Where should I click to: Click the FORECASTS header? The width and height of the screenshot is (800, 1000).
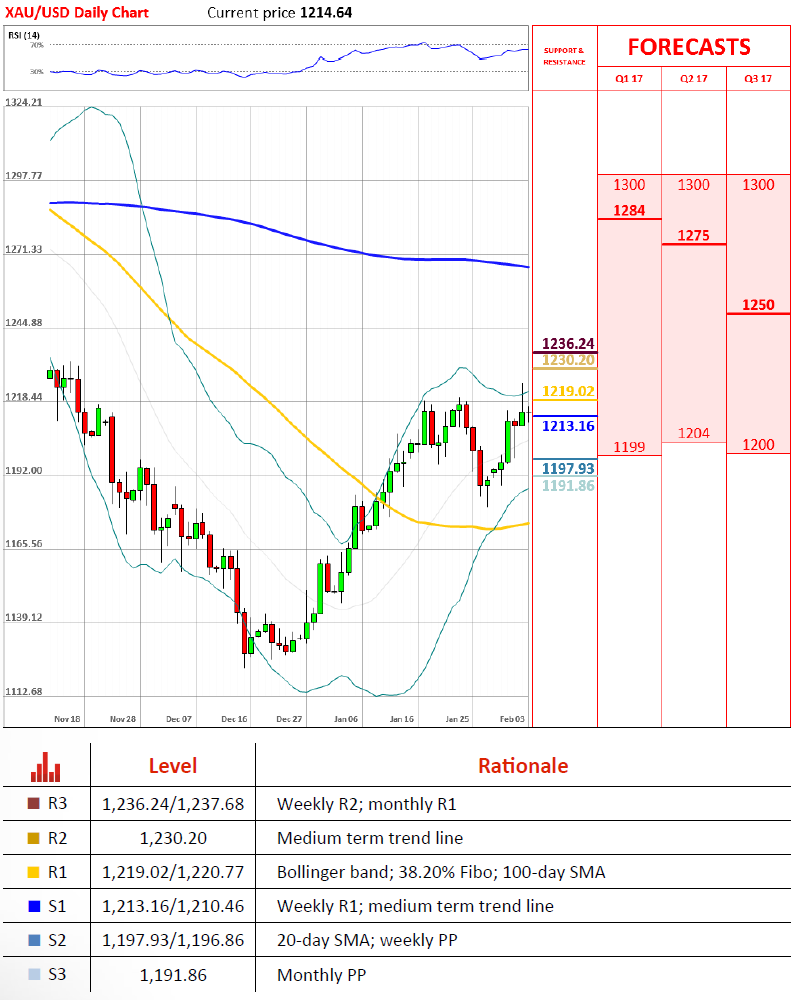pos(689,47)
